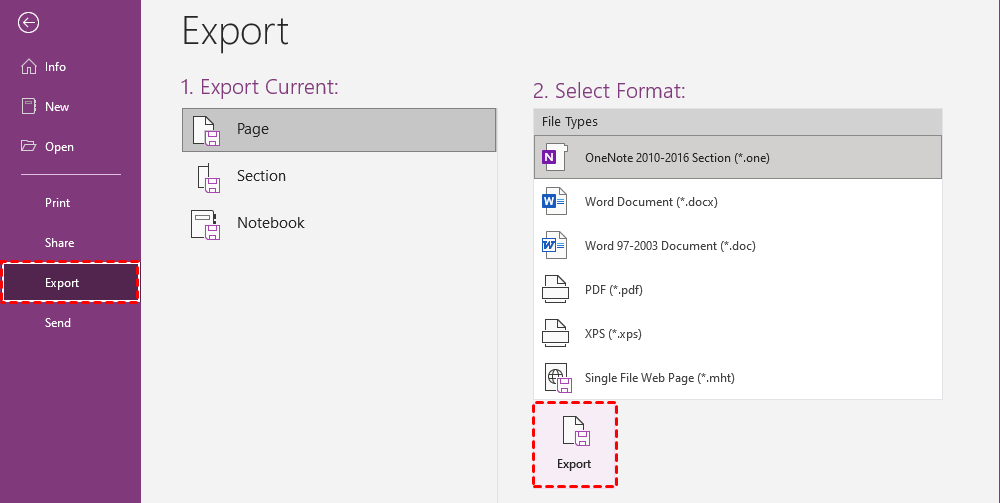Select the Export sidebar item
The height and width of the screenshot is (503, 1000).
pos(62,283)
